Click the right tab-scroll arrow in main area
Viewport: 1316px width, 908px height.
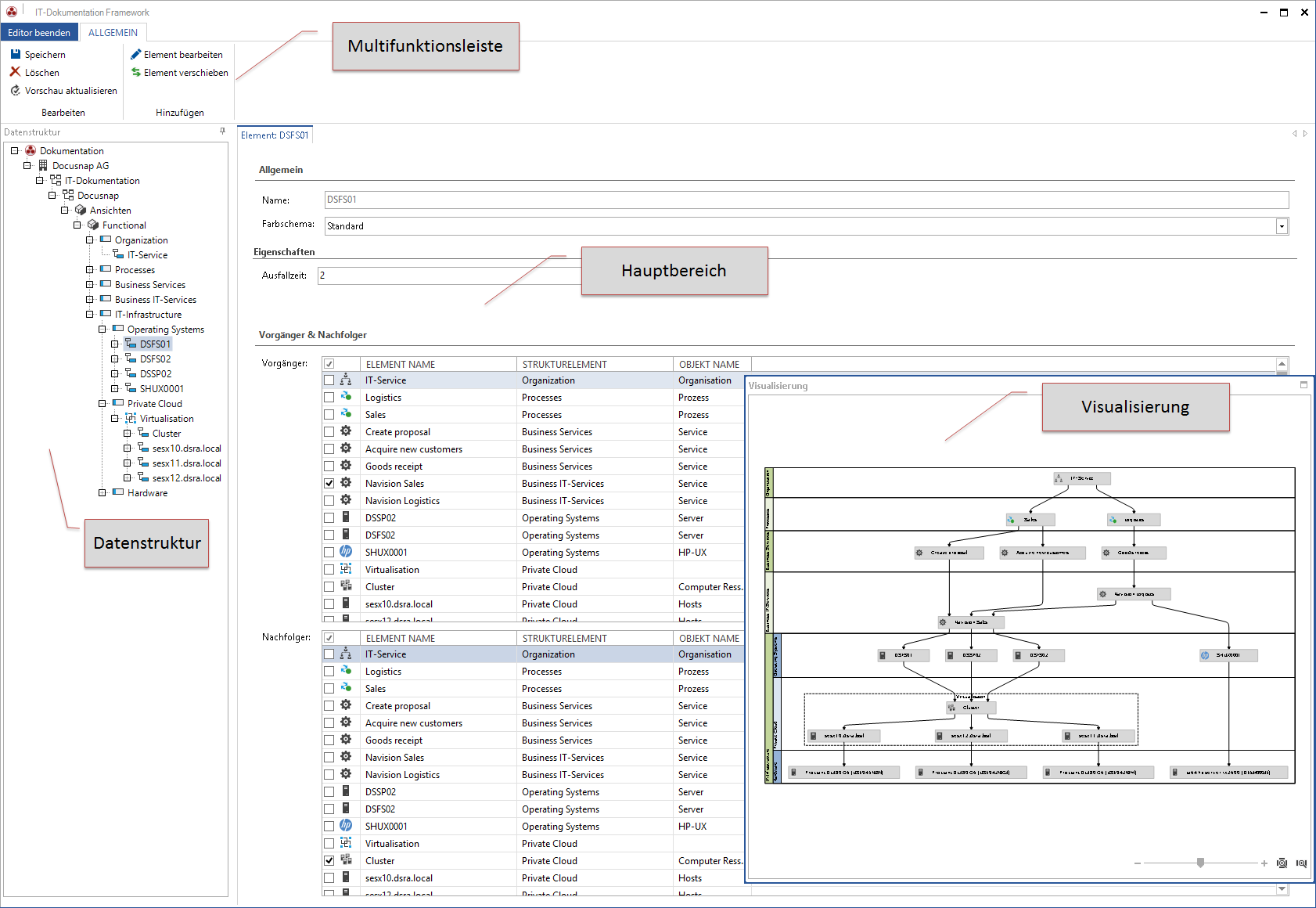tap(1305, 134)
